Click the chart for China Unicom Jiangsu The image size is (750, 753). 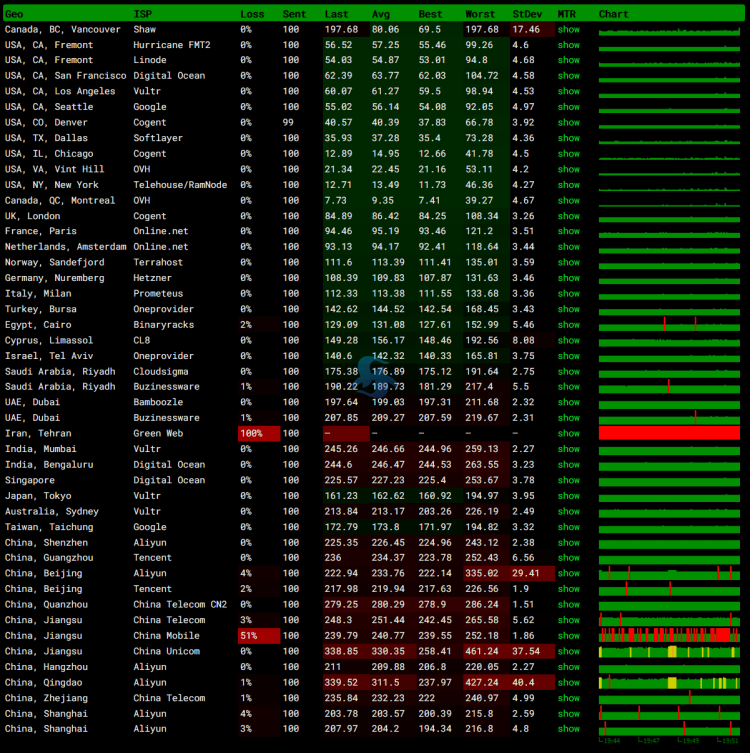[670, 651]
